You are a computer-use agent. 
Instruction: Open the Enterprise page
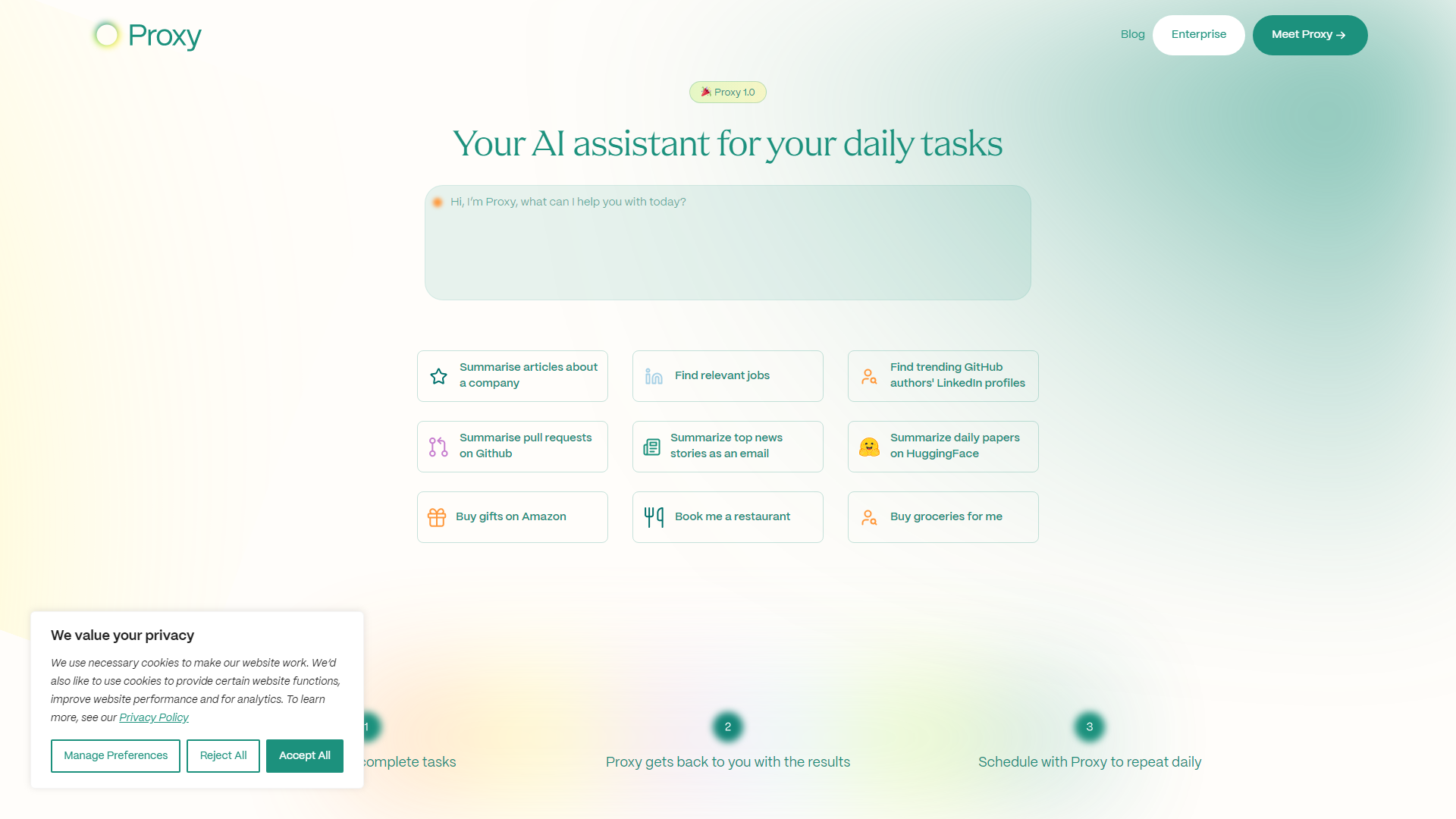click(1199, 35)
